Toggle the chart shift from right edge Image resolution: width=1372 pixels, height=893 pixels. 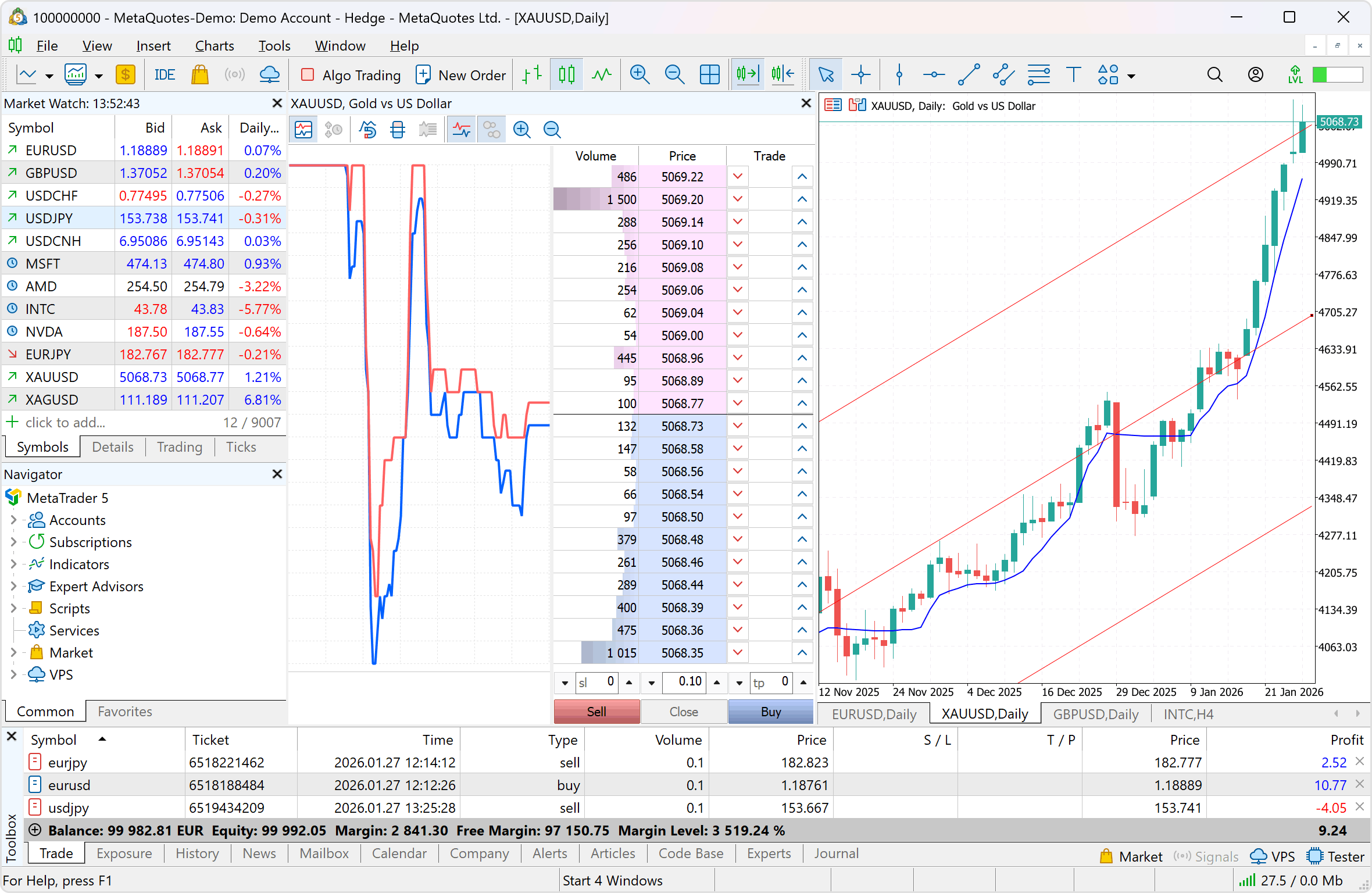(783, 74)
